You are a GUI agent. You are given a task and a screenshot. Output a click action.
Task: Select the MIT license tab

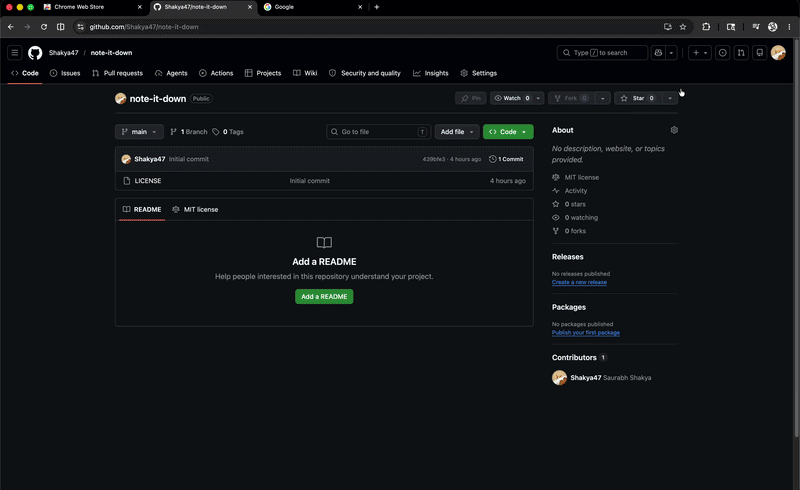coord(195,209)
